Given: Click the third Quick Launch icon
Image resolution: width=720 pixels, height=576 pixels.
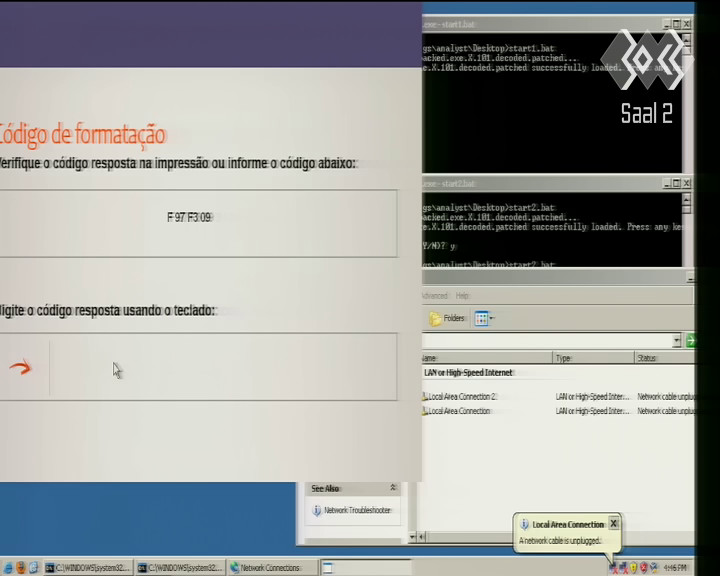Looking at the screenshot, I should 34,568.
